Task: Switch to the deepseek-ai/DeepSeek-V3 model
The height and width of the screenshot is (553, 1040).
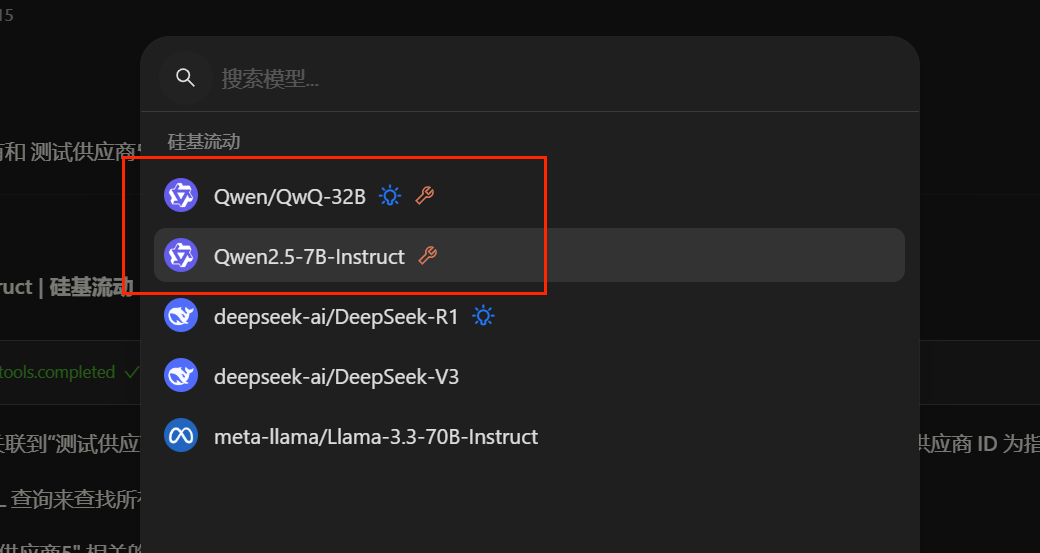Action: pos(336,377)
